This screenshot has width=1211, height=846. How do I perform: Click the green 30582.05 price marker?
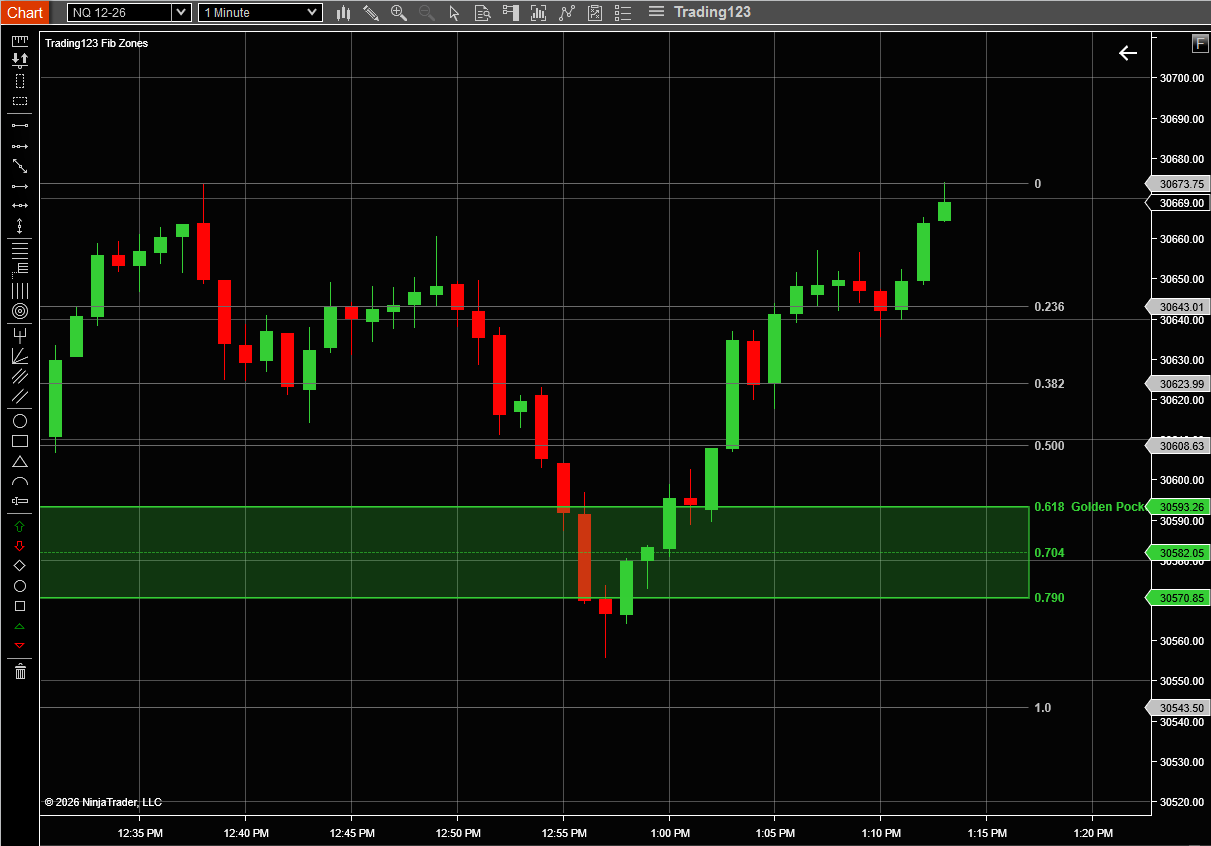1177,553
